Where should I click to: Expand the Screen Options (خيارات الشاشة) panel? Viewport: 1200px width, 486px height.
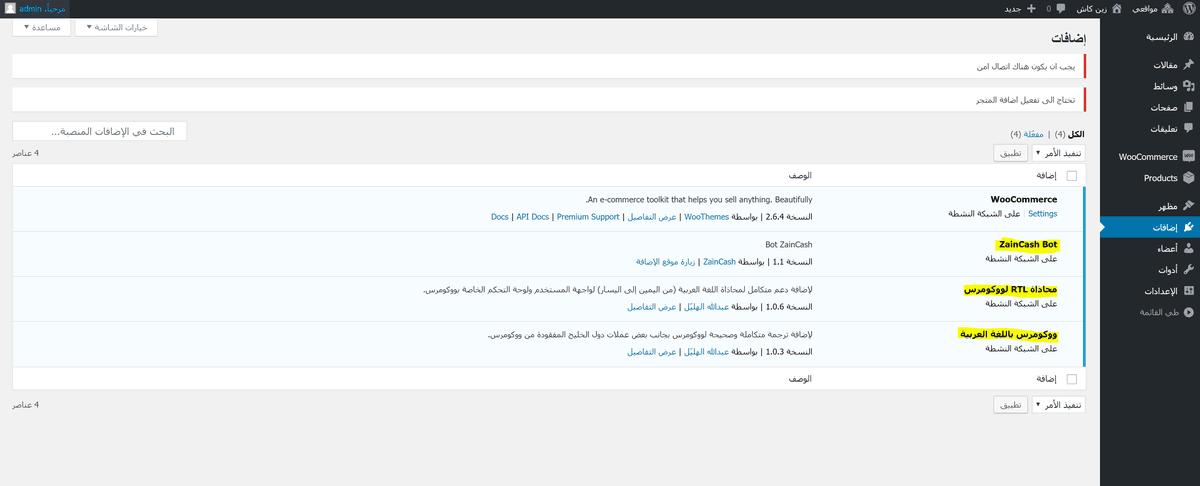coord(116,27)
